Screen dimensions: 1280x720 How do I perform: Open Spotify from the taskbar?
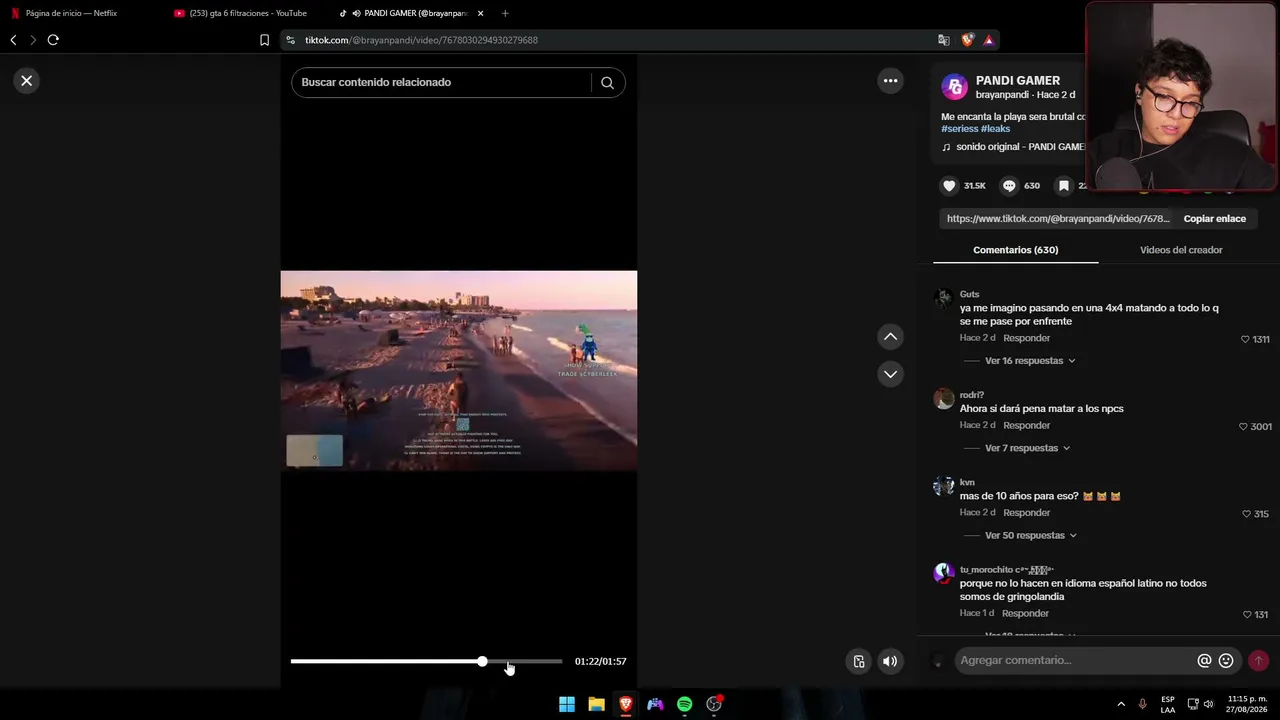pyautogui.click(x=684, y=704)
